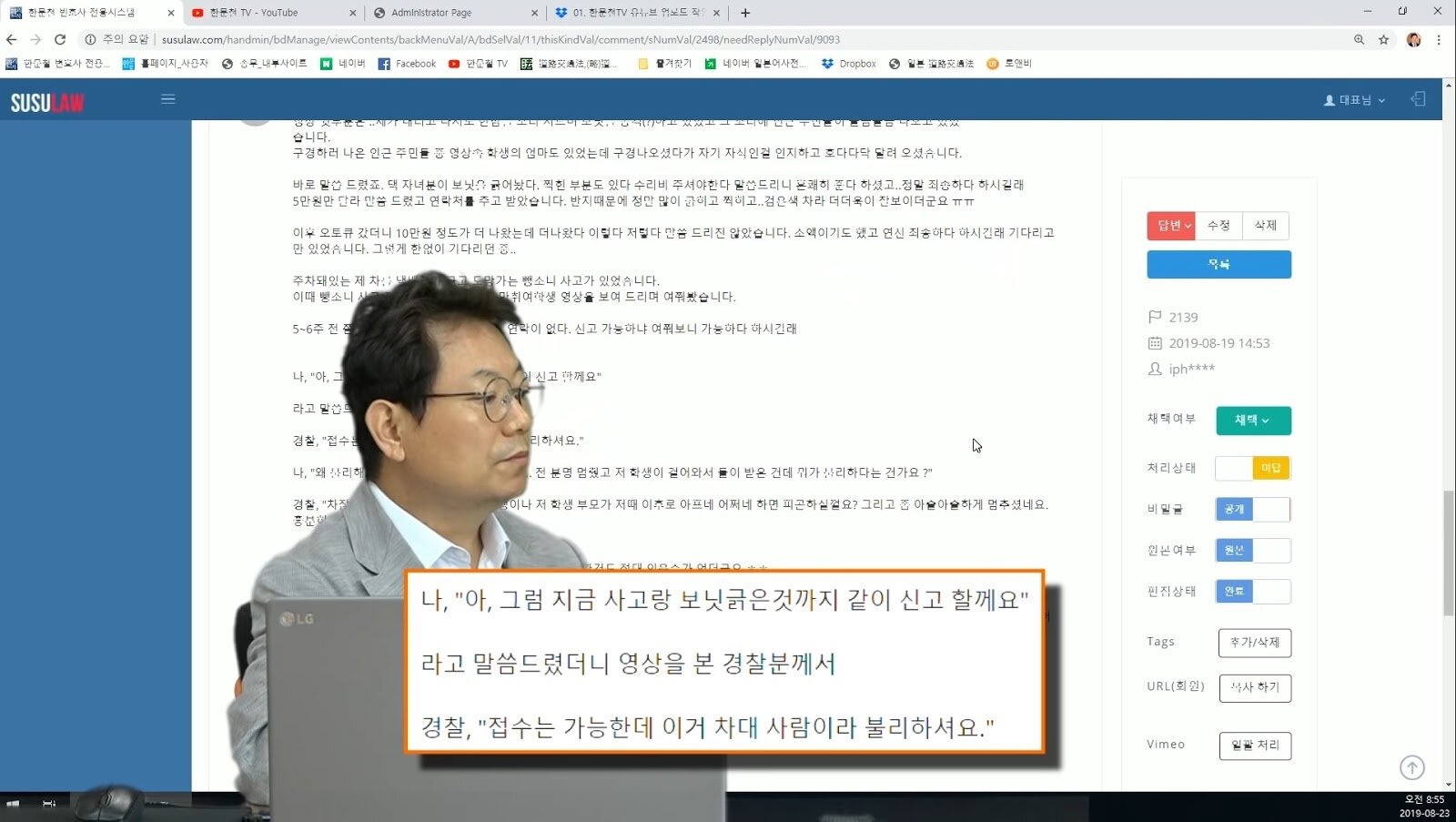Click the logout icon in header
Image resolution: width=1456 pixels, height=822 pixels.
pyautogui.click(x=1418, y=99)
